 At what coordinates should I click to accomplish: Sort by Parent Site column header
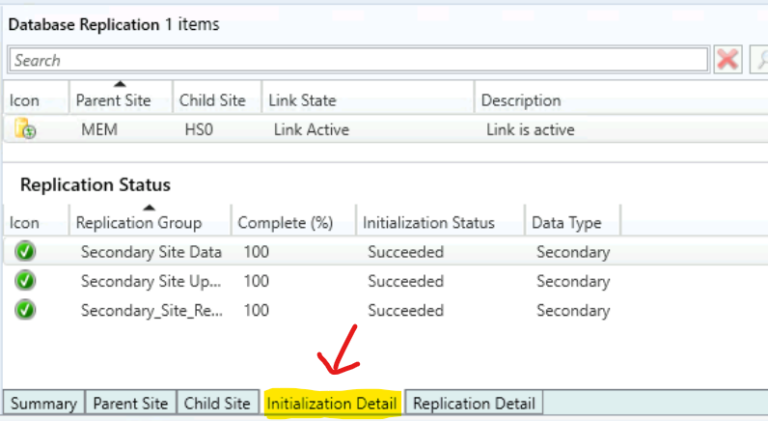pos(113,100)
